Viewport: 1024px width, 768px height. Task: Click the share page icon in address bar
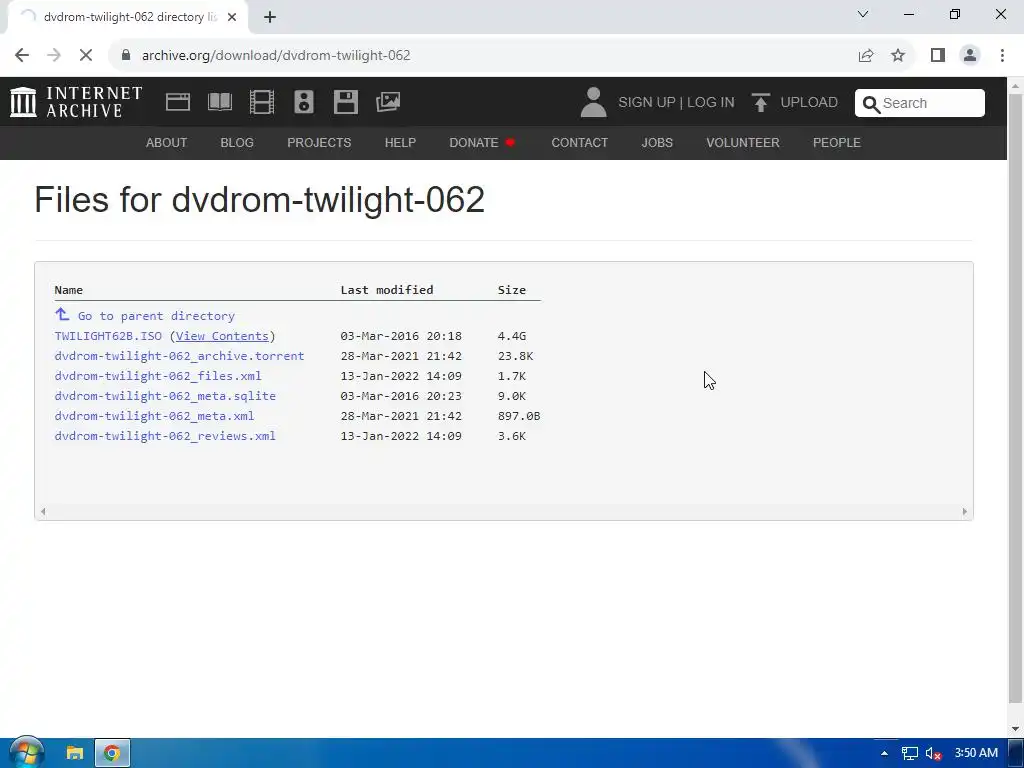click(x=866, y=56)
